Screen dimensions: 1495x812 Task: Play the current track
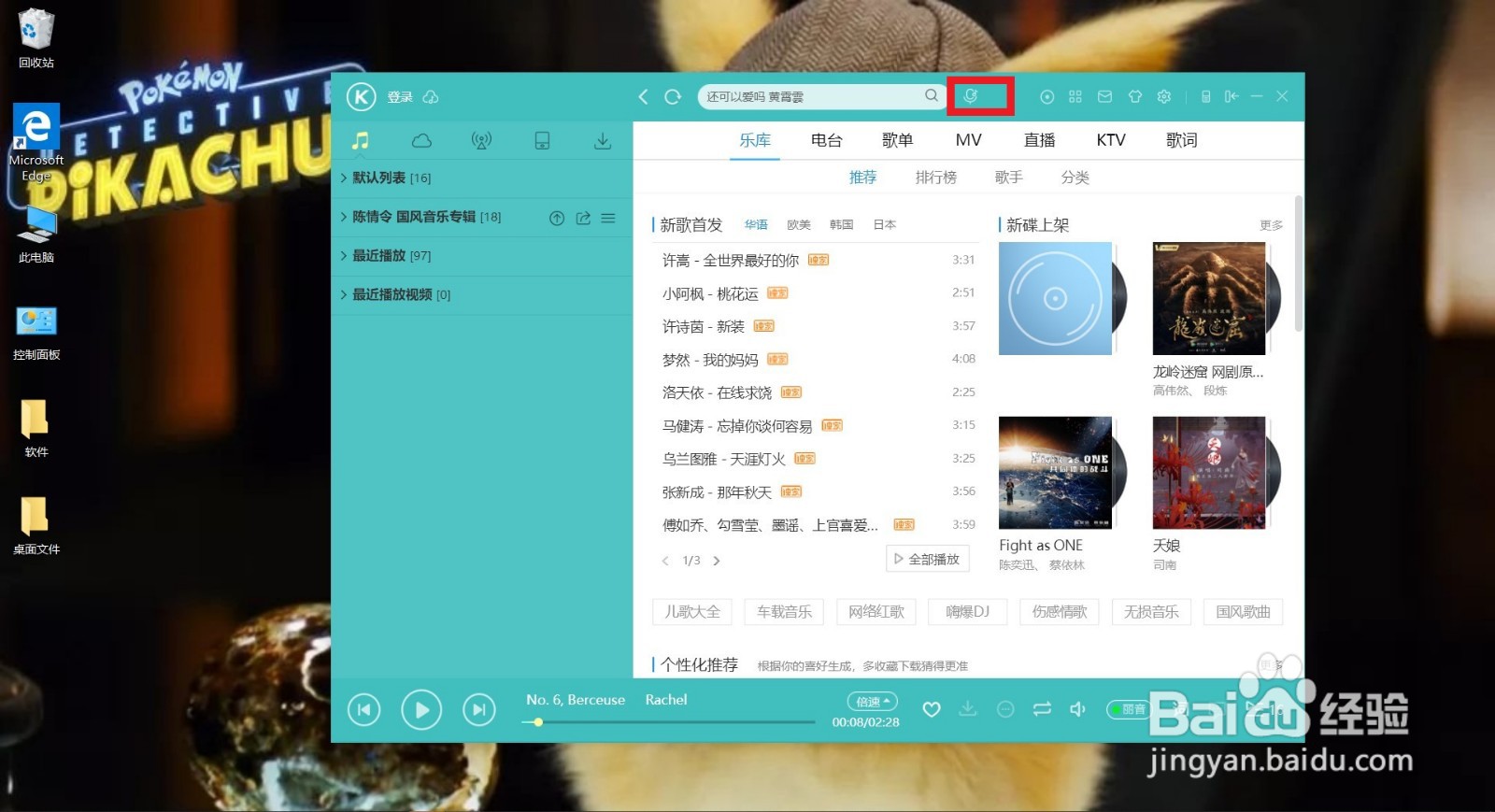[421, 710]
